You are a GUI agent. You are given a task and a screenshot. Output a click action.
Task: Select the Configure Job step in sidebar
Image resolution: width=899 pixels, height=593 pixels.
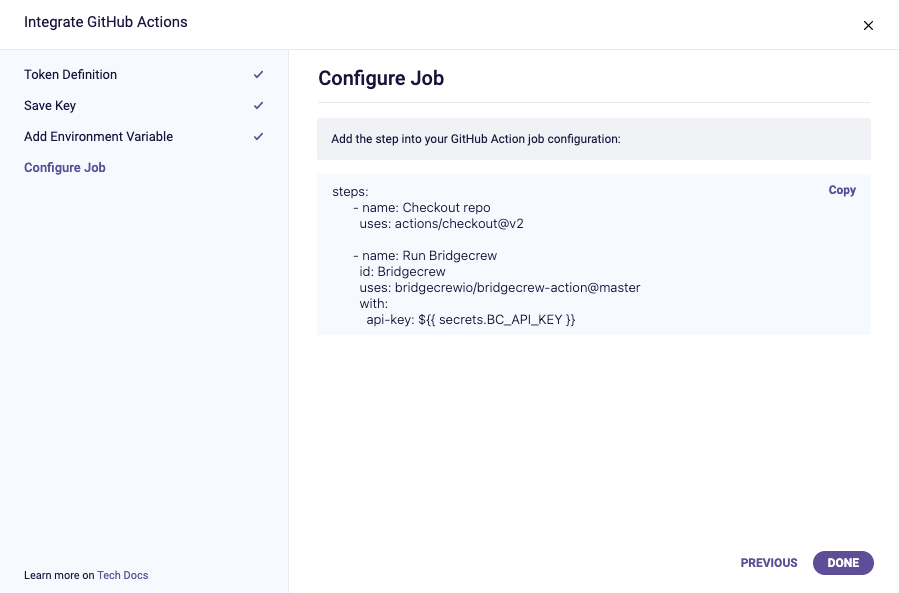[x=65, y=167]
